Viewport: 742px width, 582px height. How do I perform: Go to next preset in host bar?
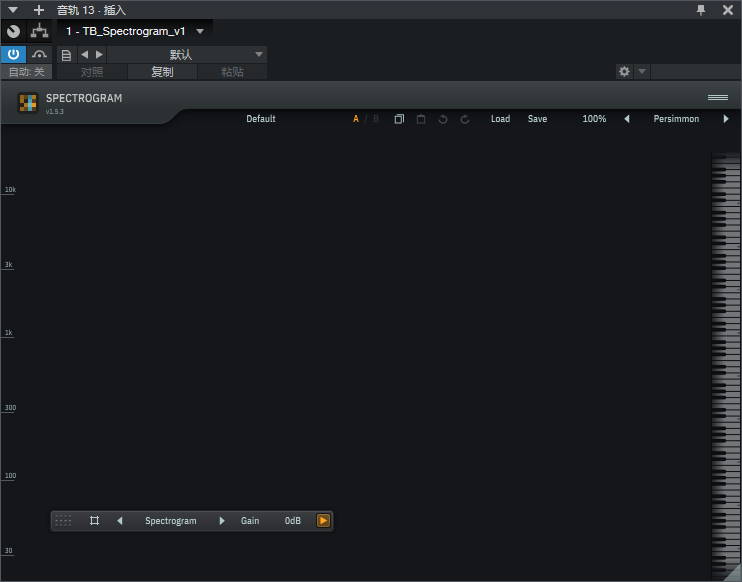tap(99, 54)
